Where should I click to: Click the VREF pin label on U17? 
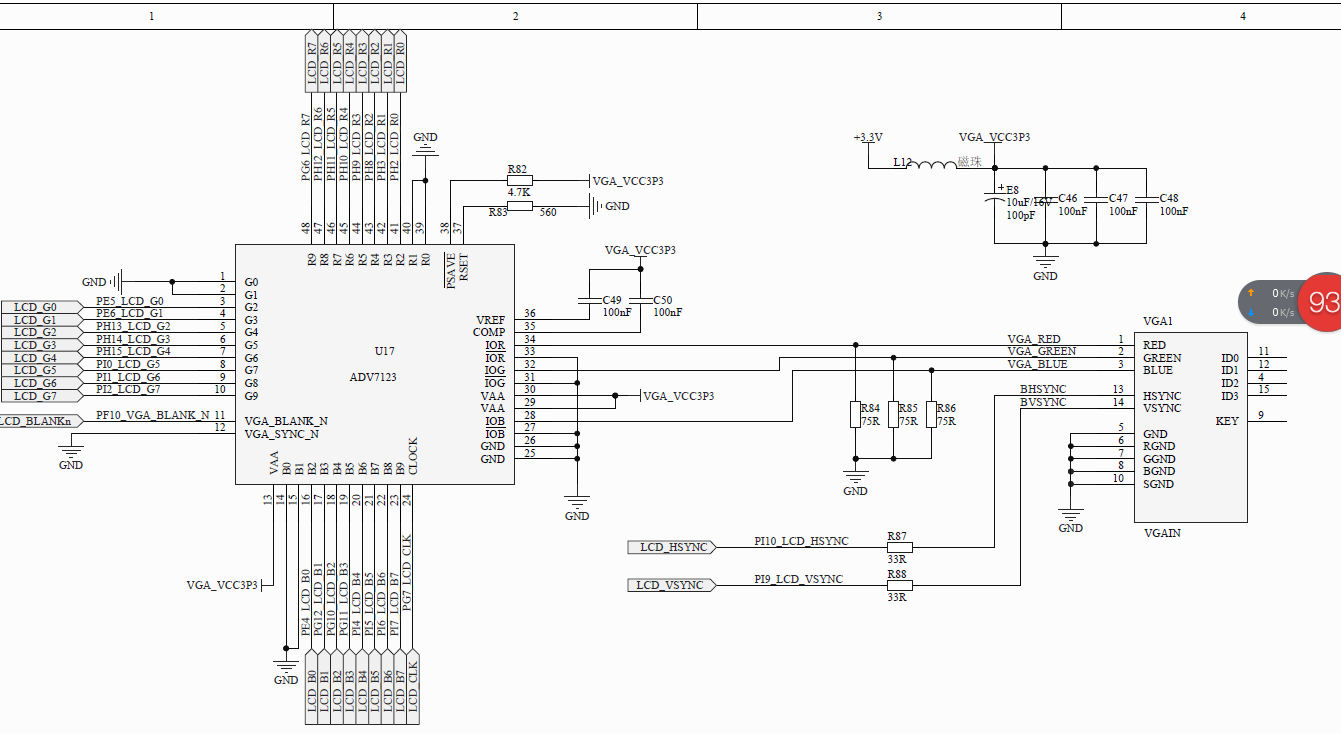point(490,320)
